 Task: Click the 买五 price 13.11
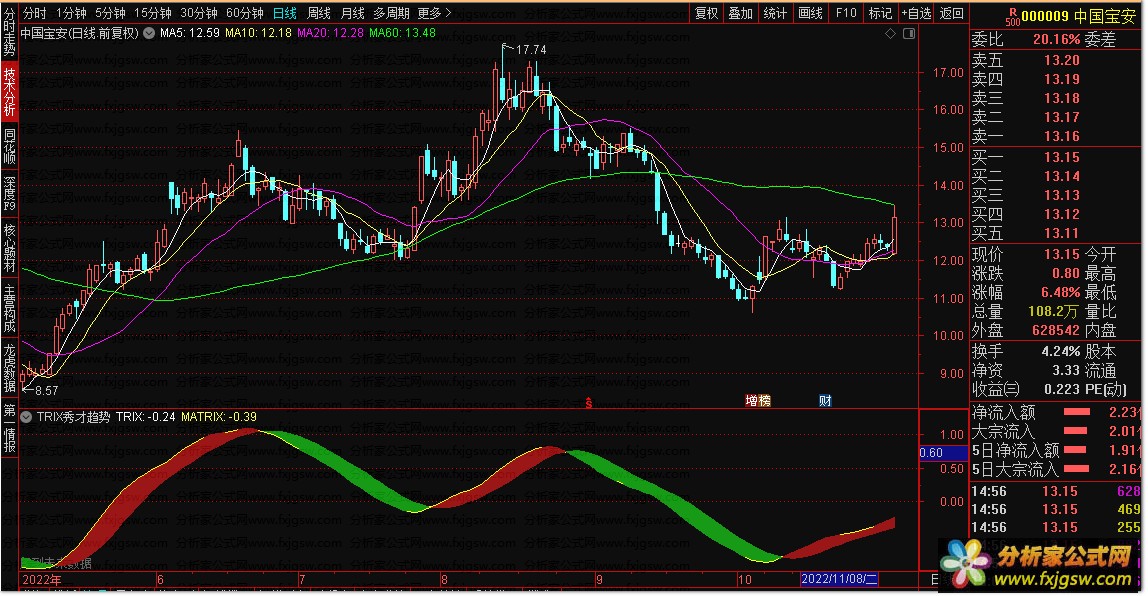[1062, 233]
